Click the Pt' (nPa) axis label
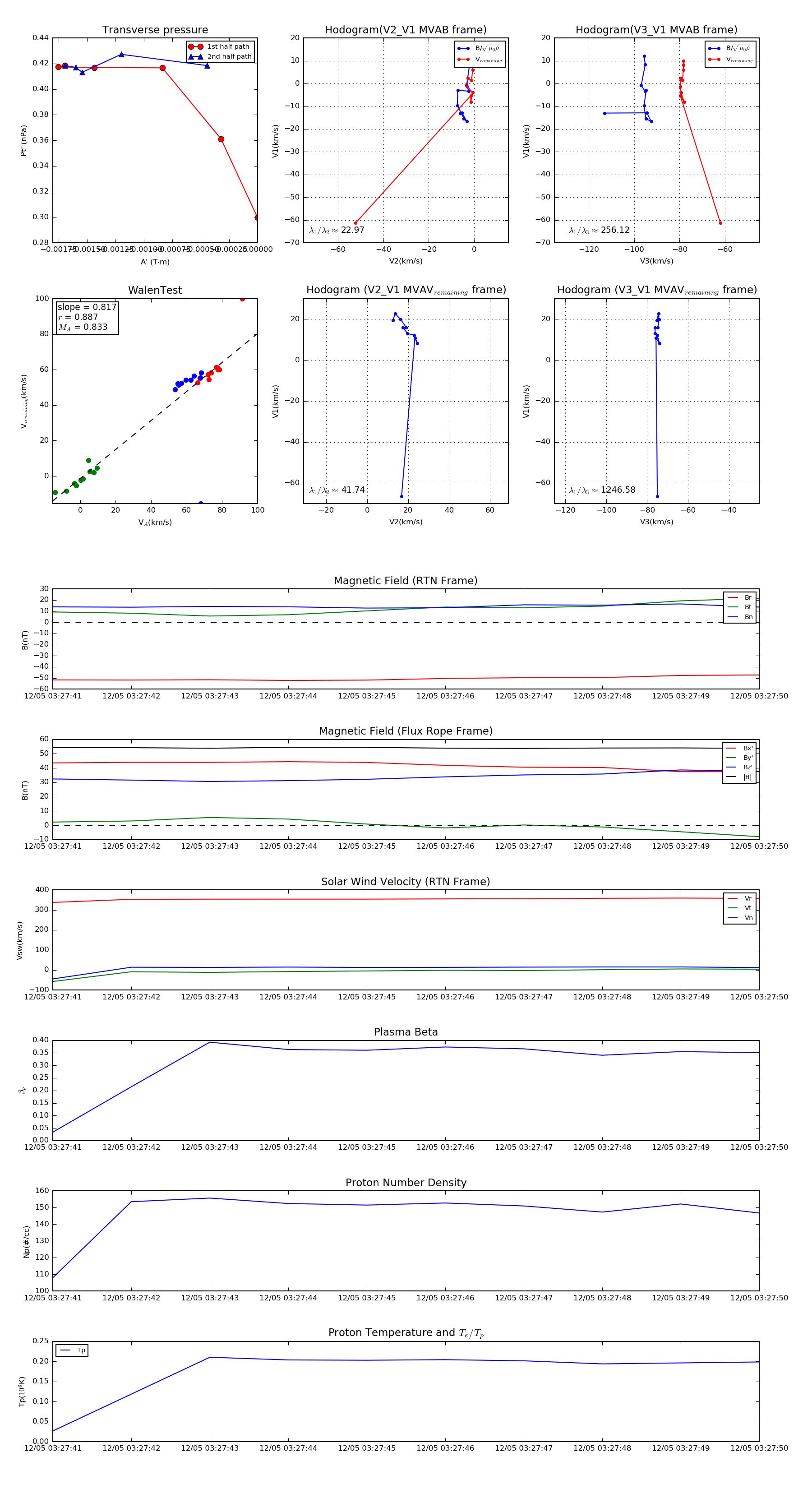The width and height of the screenshot is (812, 1489). pyautogui.click(x=24, y=140)
